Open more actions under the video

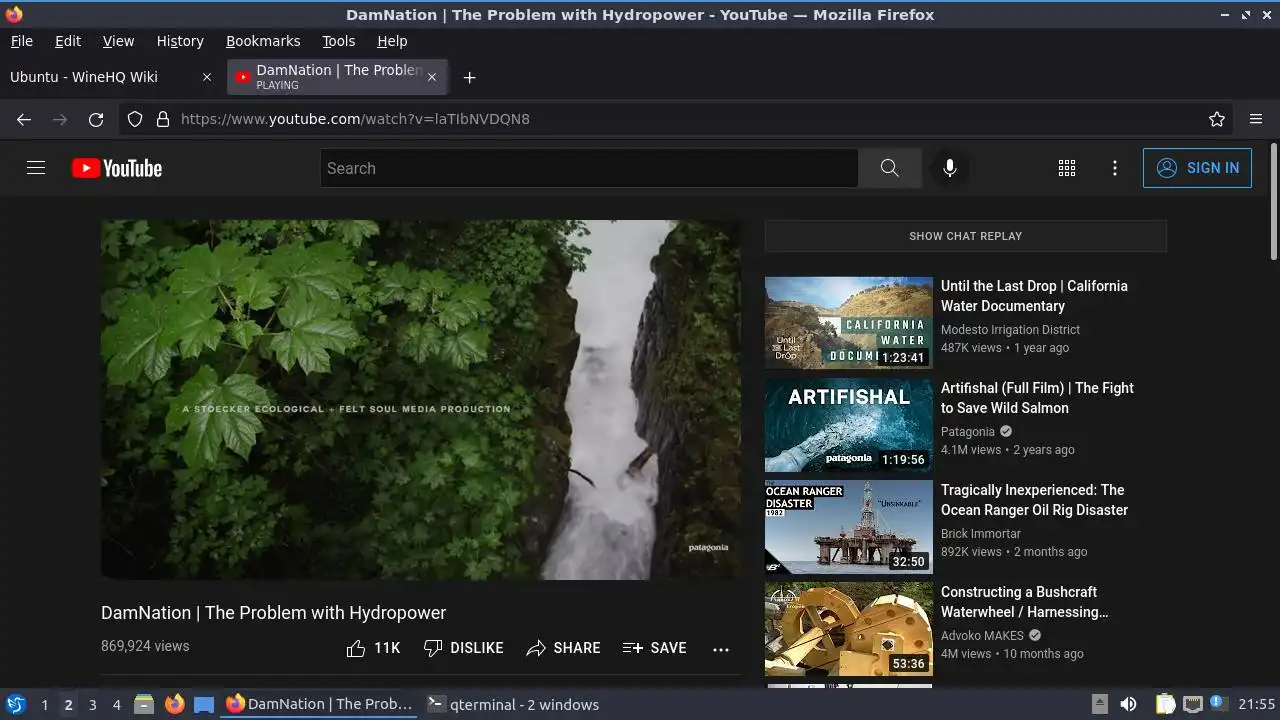721,648
